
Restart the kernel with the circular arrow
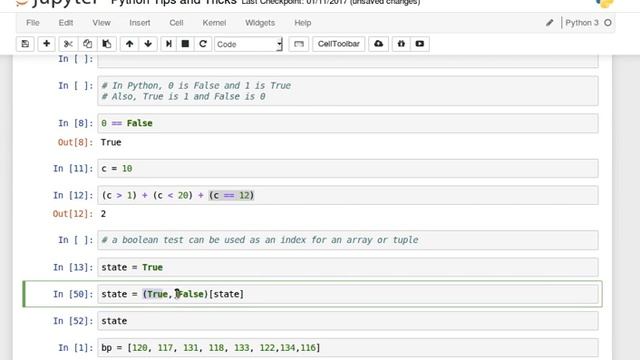[203, 44]
